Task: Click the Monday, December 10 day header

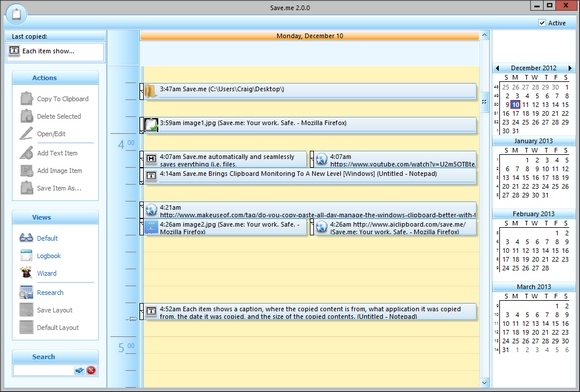Action: tap(310, 36)
